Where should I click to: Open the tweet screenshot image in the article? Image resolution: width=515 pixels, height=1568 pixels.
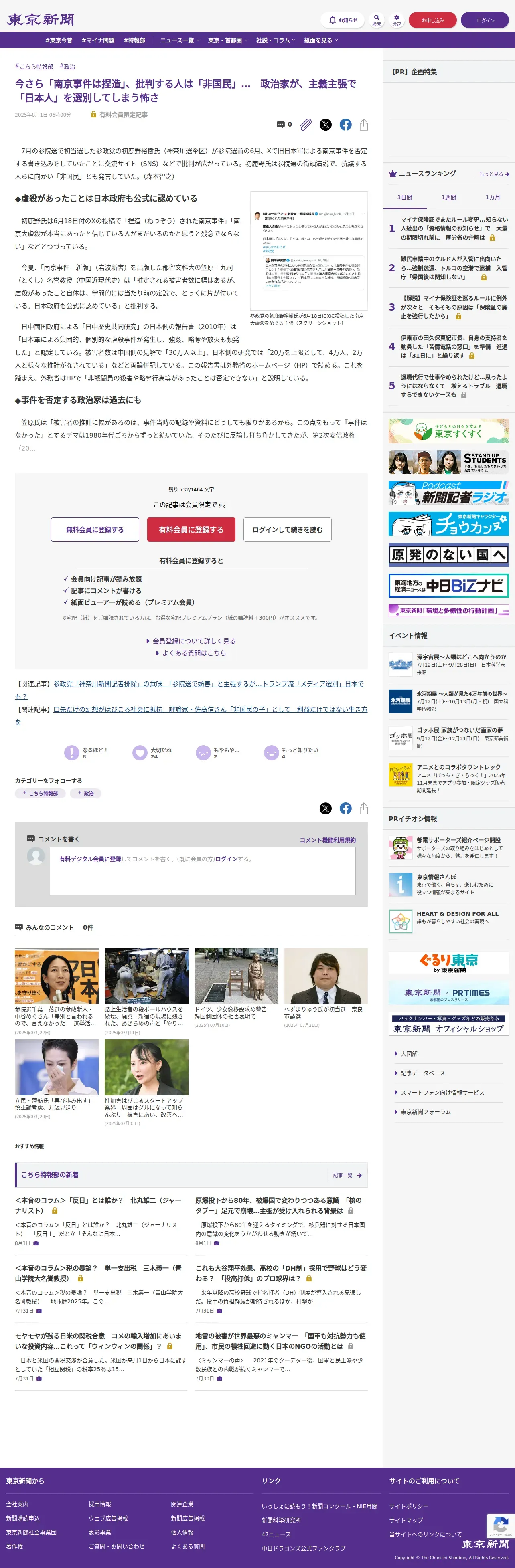click(308, 251)
